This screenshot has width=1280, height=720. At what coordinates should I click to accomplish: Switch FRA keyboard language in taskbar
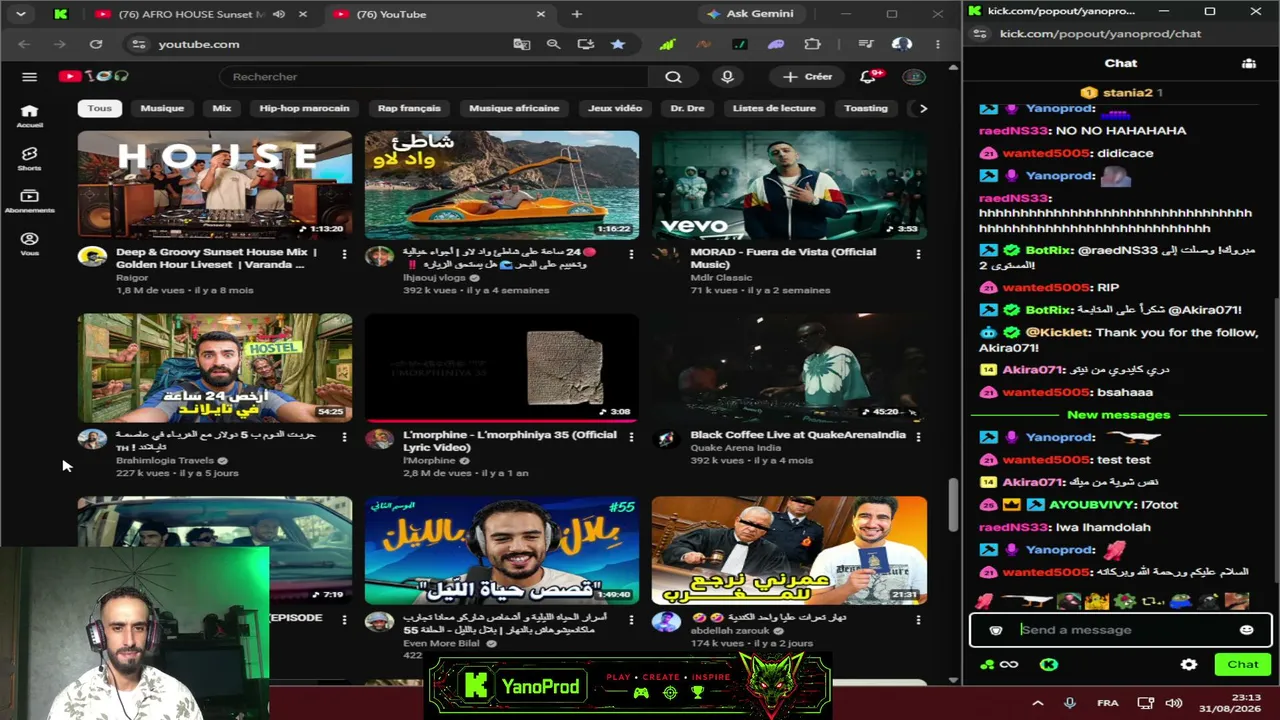(1107, 703)
